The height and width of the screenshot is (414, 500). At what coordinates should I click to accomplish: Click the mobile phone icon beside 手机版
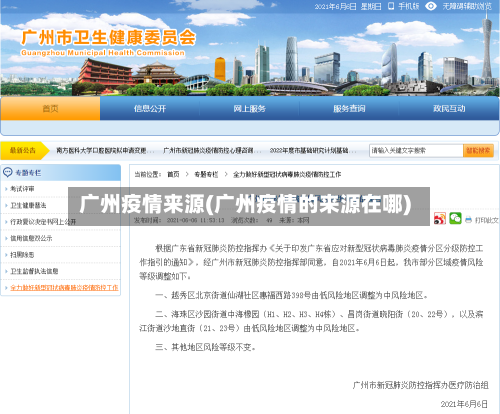click(x=391, y=6)
